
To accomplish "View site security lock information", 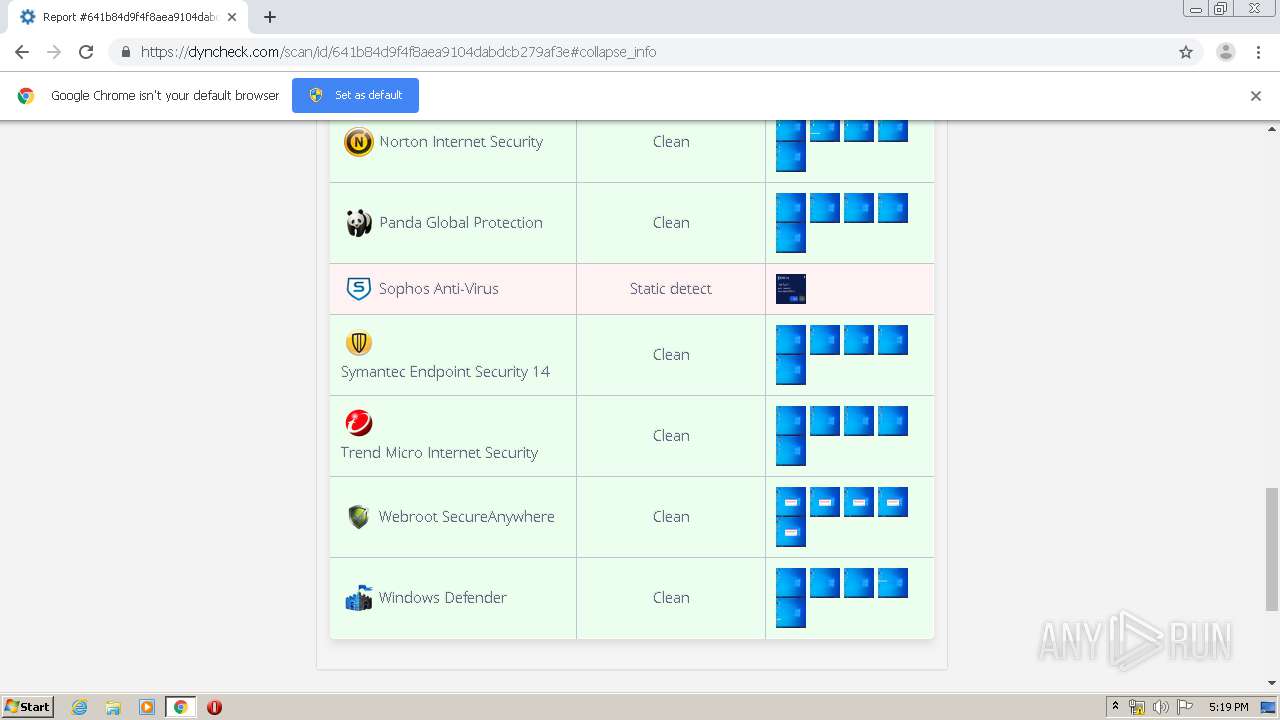I will (125, 52).
